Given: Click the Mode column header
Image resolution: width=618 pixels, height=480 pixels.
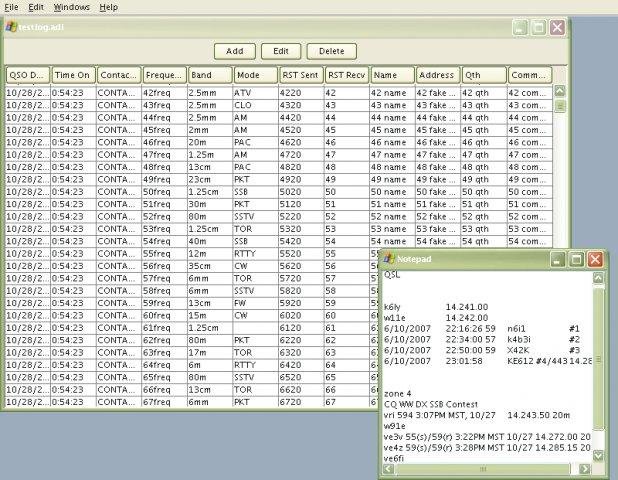Looking at the screenshot, I should click(256, 75).
